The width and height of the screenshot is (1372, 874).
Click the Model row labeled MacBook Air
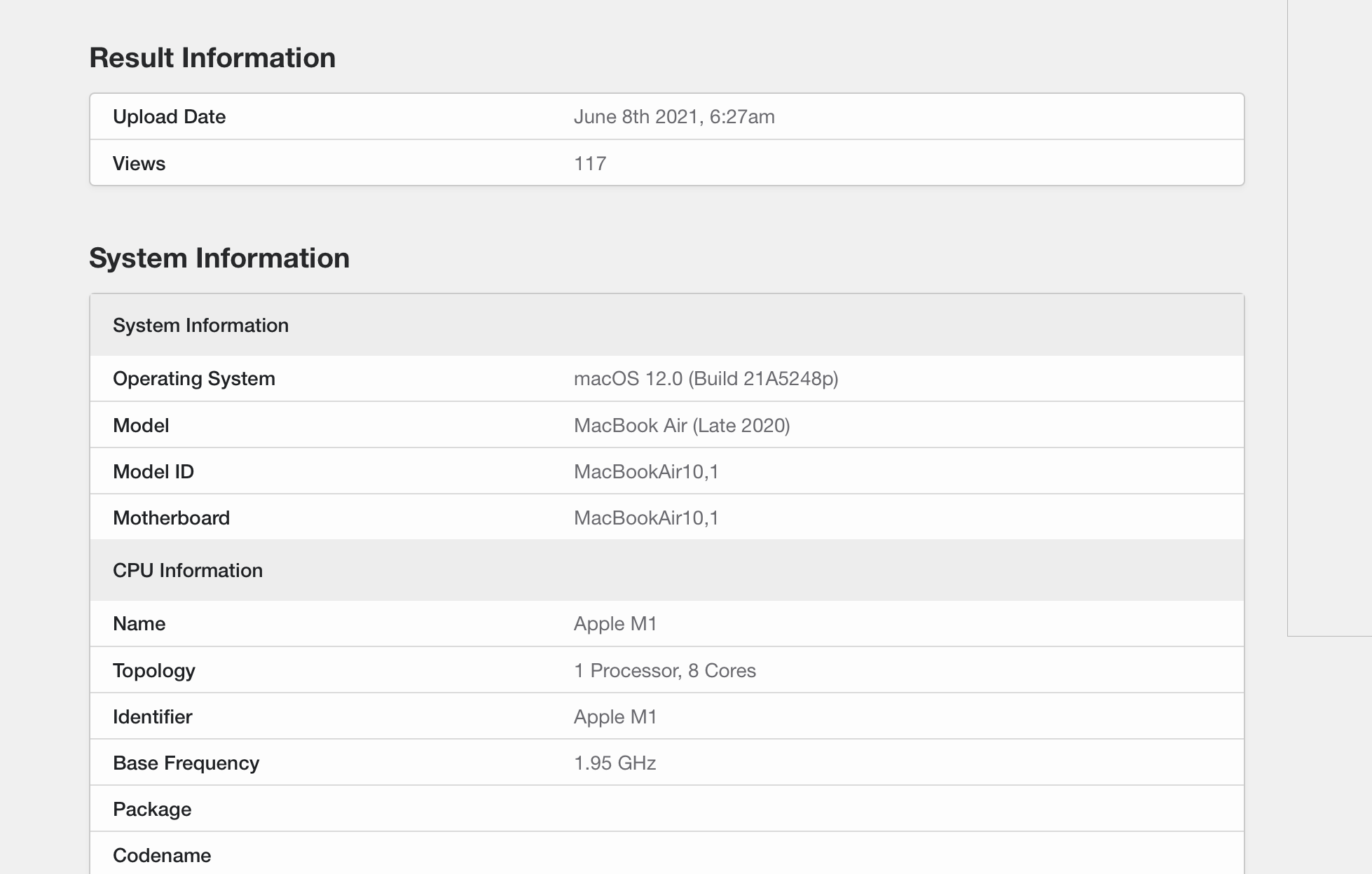coord(140,425)
